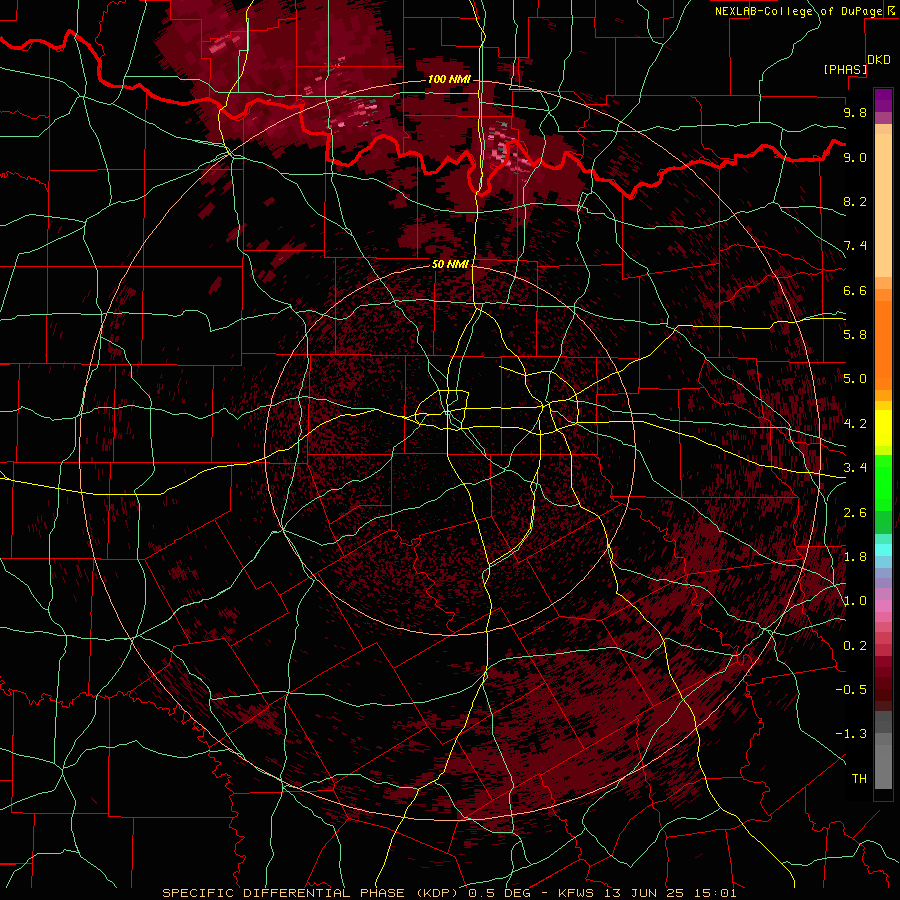Click the 13 JUN 25 15:01 timestamp
The image size is (900, 900).
[x=670, y=893]
